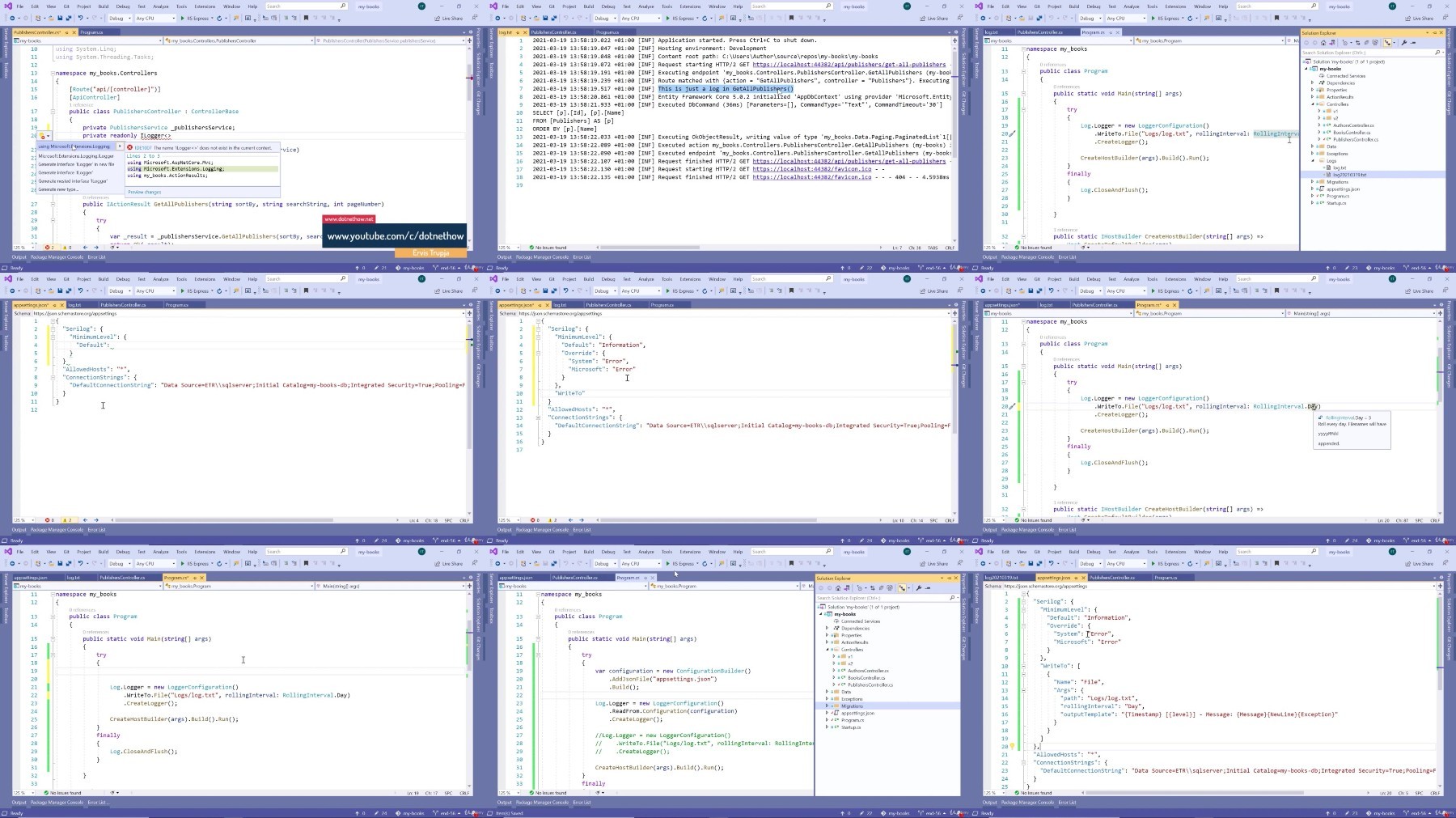Open Debug configuration dropdown in quick-actions popup window

click(120, 18)
